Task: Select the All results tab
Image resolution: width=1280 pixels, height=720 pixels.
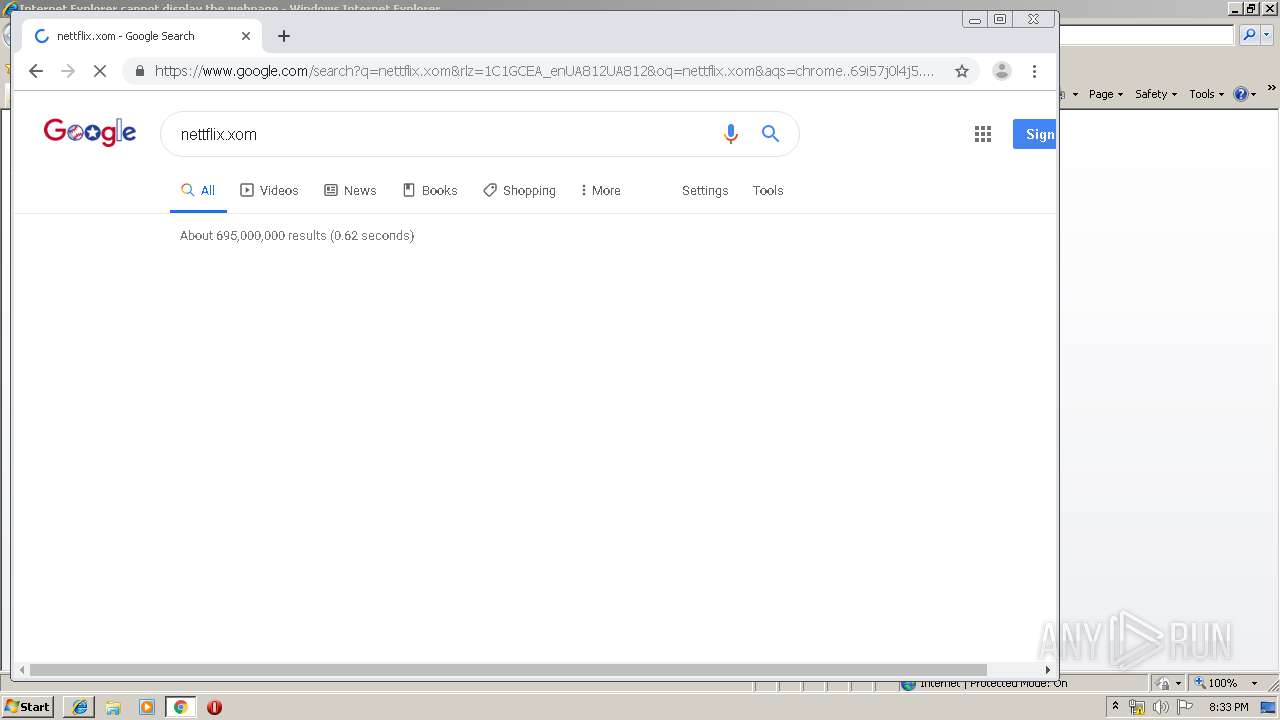Action: (x=198, y=190)
